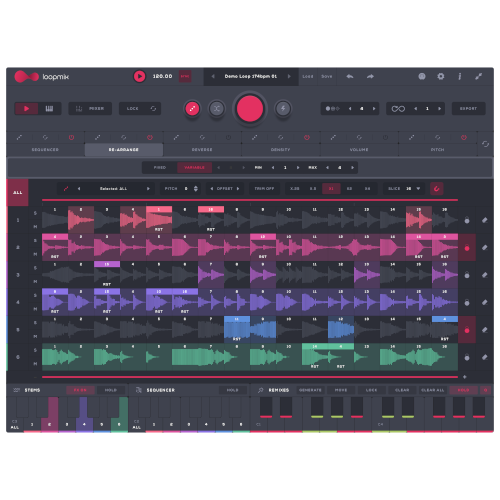The image size is (500, 500).
Task: Click the Pitch up/down spinner arrows
Action: click(196, 189)
